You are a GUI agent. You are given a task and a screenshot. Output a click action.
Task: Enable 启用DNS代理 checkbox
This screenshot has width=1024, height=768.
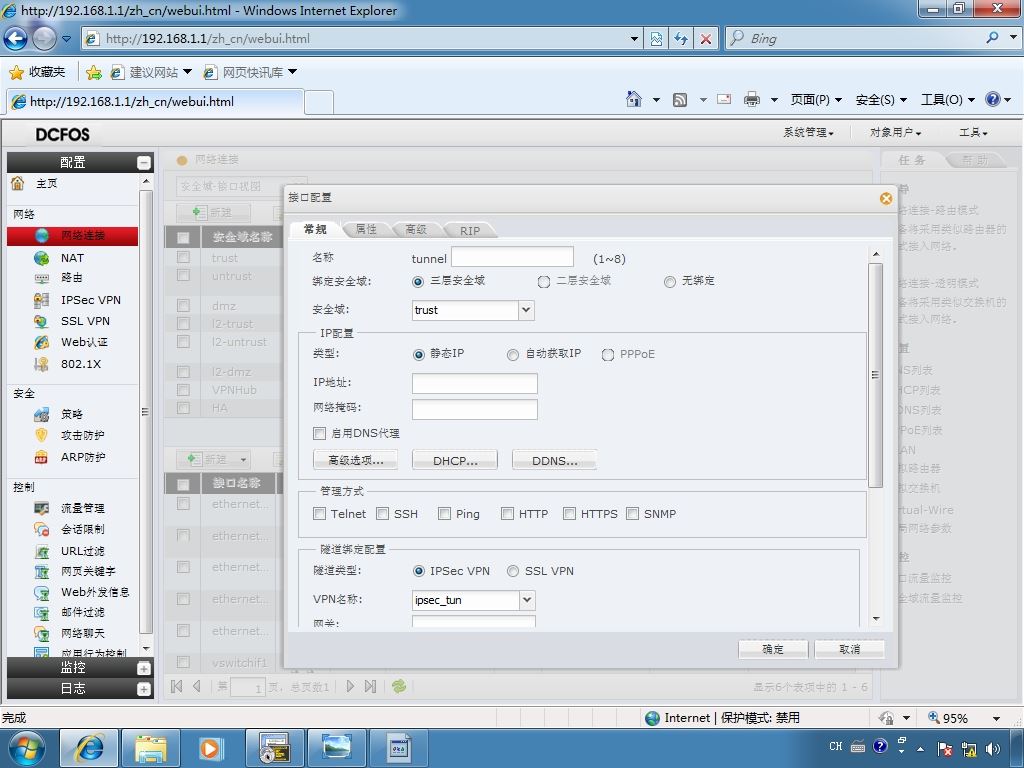319,434
